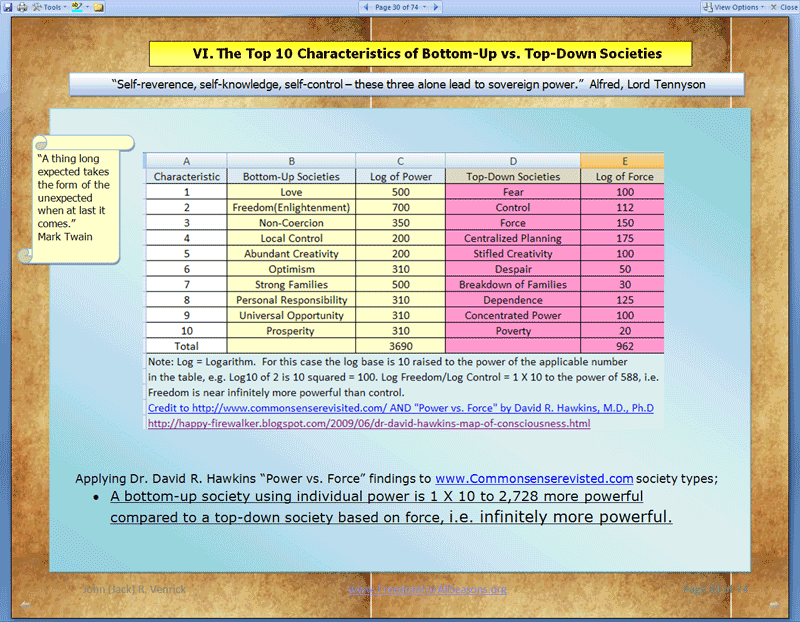Click the Print icon in the toolbar

point(21,6)
